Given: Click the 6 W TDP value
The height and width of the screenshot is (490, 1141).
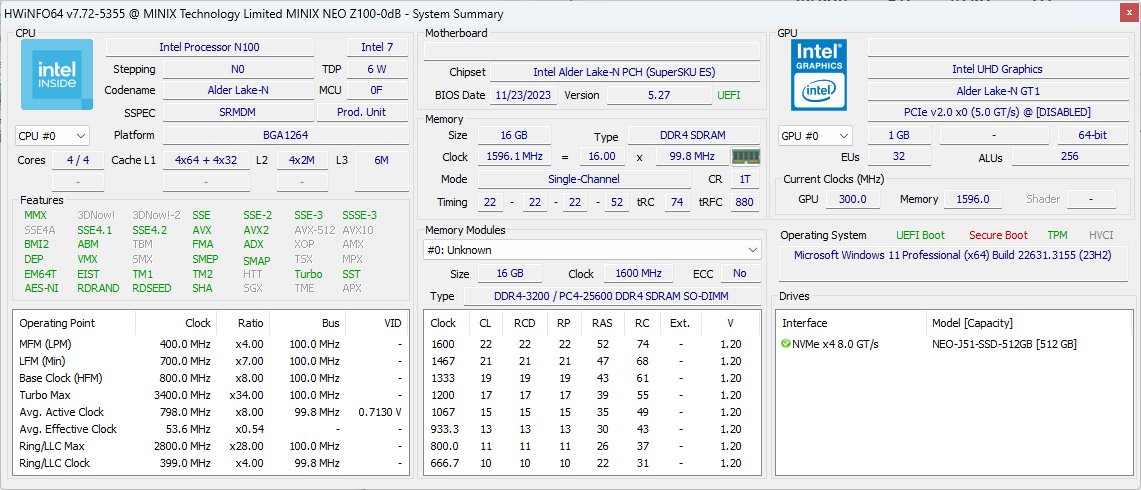Looking at the screenshot, I should (377, 69).
